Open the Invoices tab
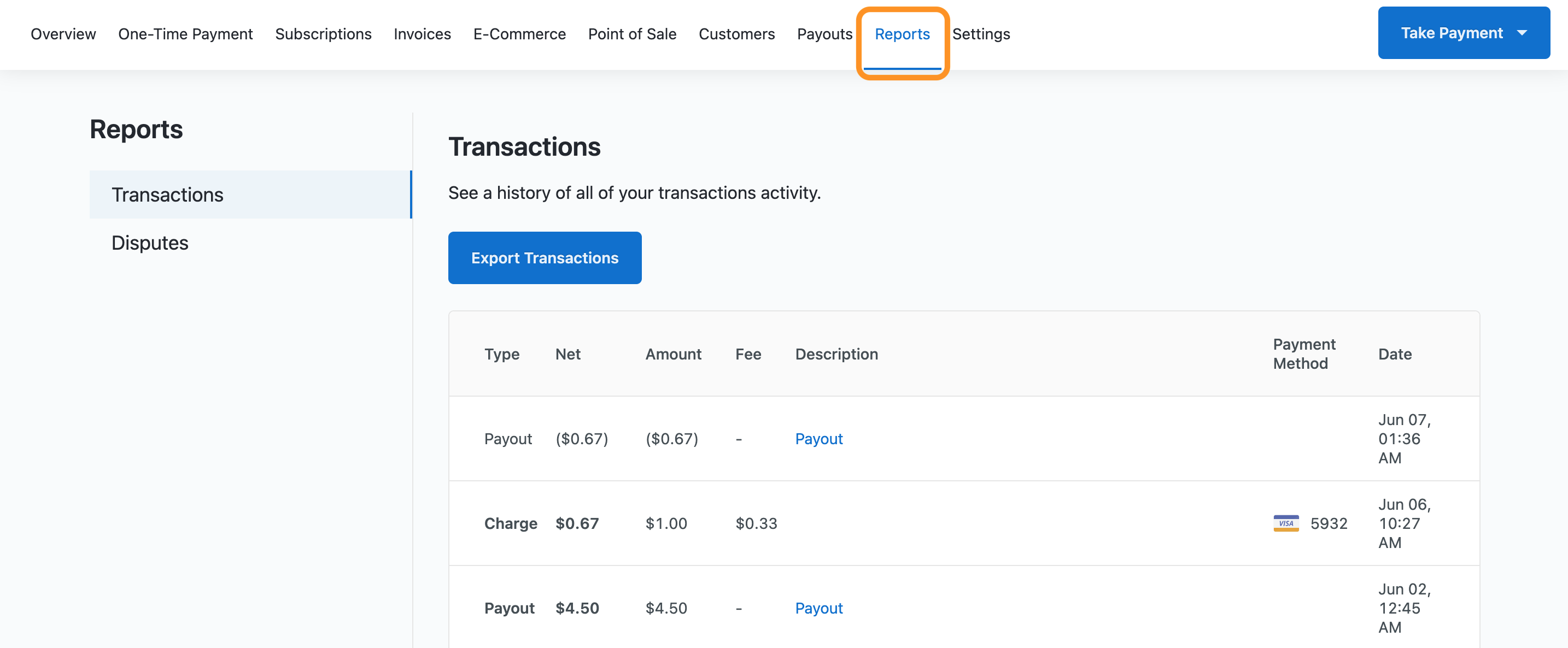This screenshot has height=648, width=1568. click(x=422, y=34)
